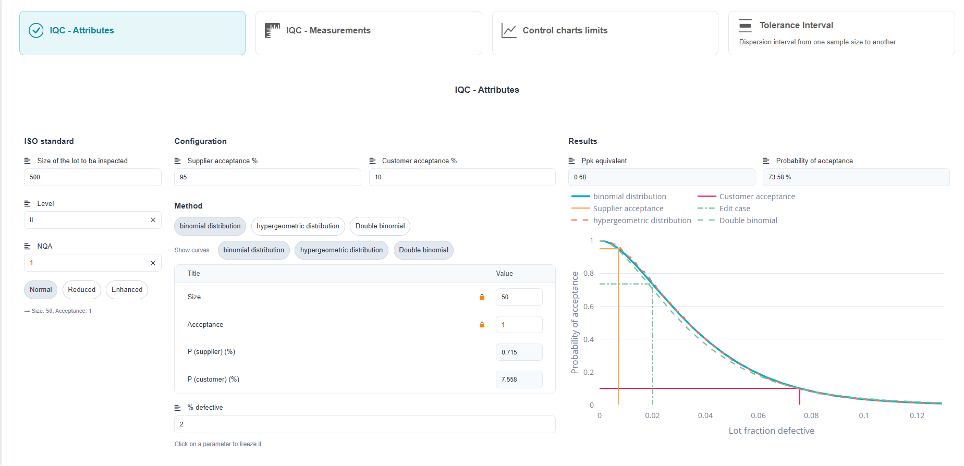Click the orange lock icon beside Acceptance
964x466 pixels.
[x=482, y=325]
